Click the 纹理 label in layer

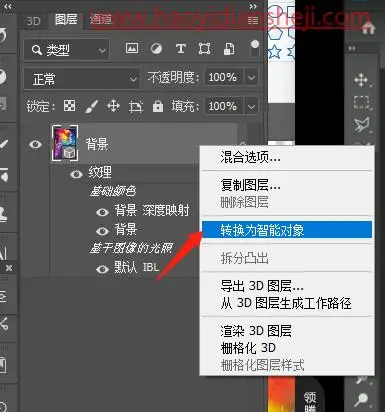click(x=100, y=173)
